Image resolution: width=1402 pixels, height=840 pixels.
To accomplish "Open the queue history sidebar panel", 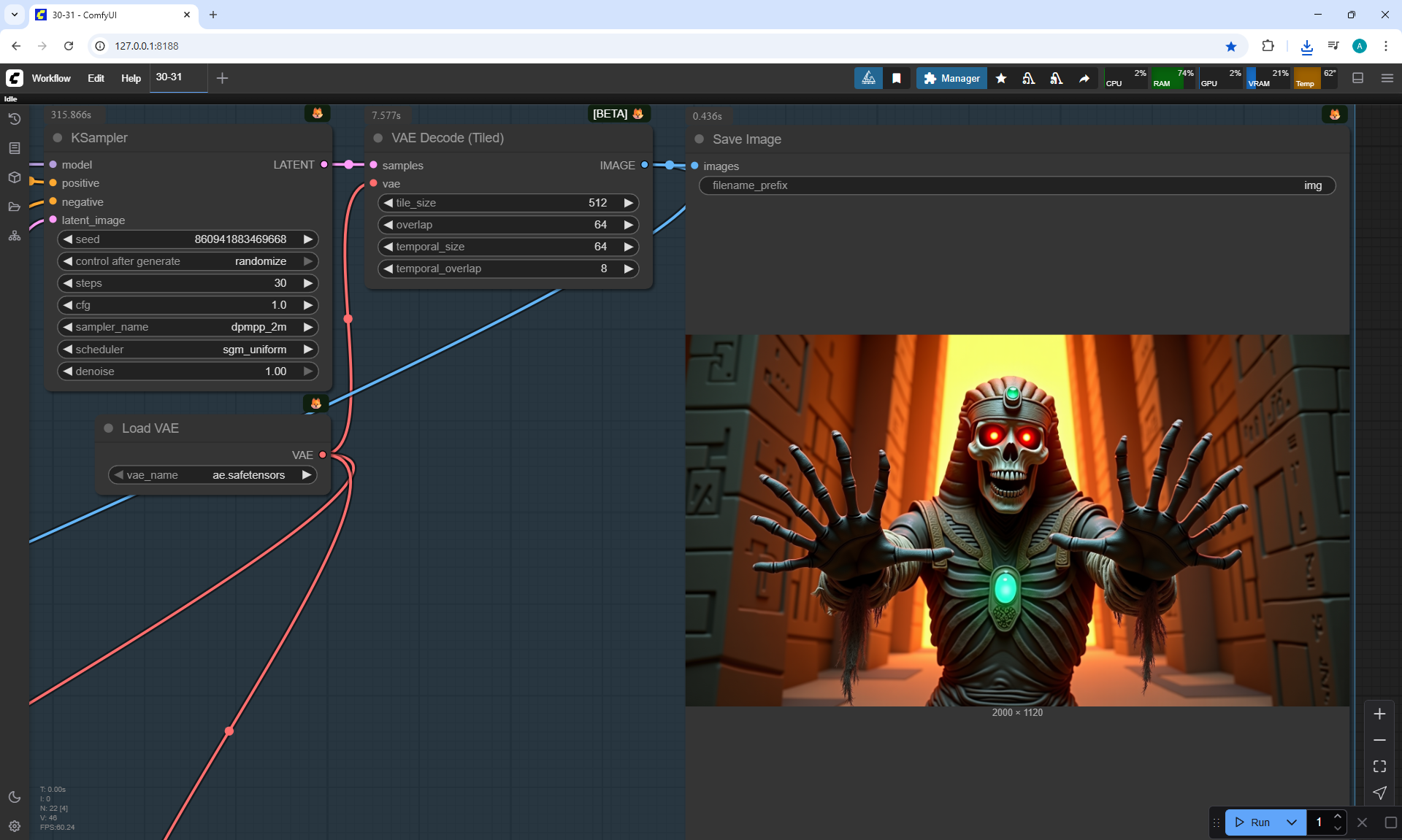I will pyautogui.click(x=15, y=119).
